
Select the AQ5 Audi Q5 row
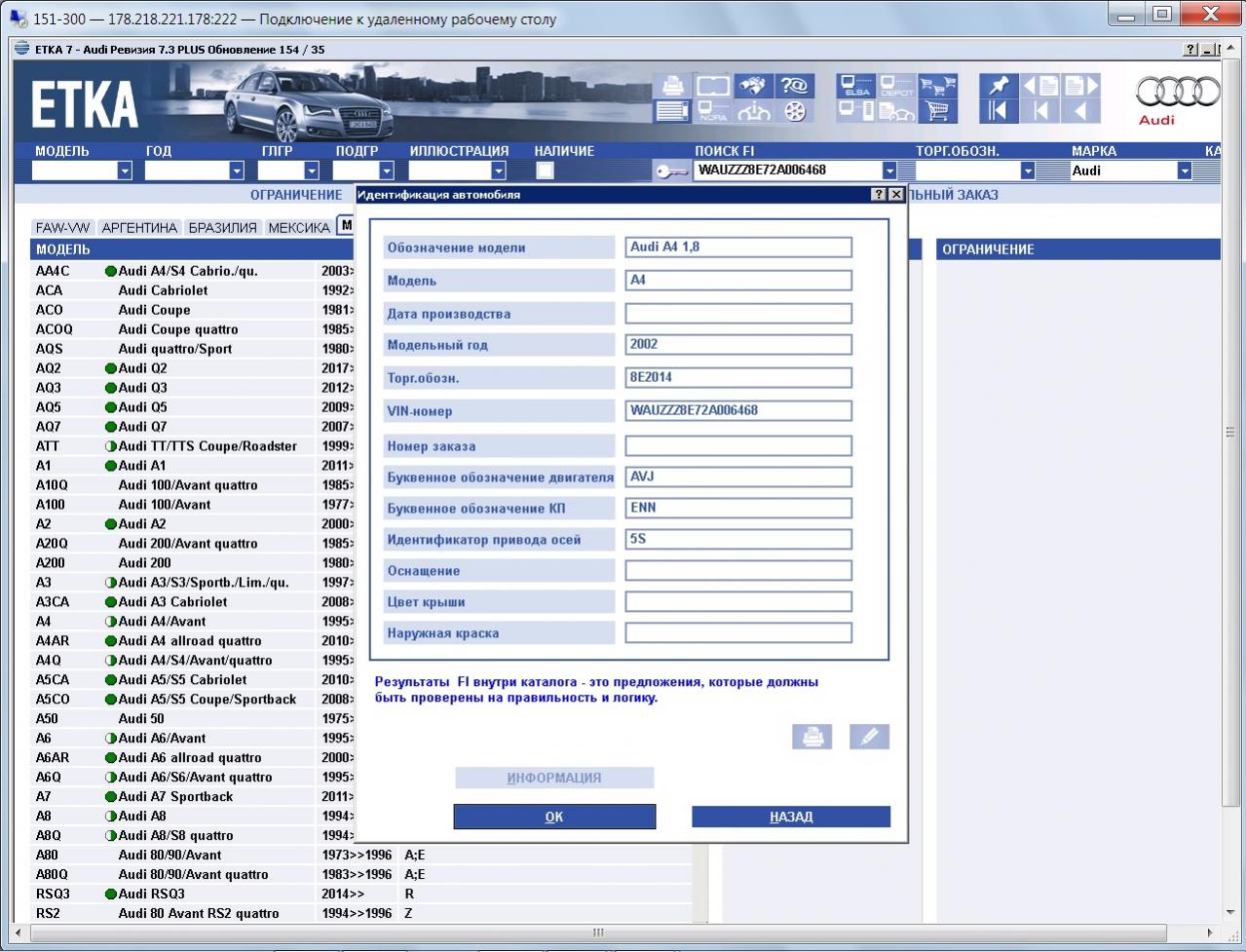[193, 407]
